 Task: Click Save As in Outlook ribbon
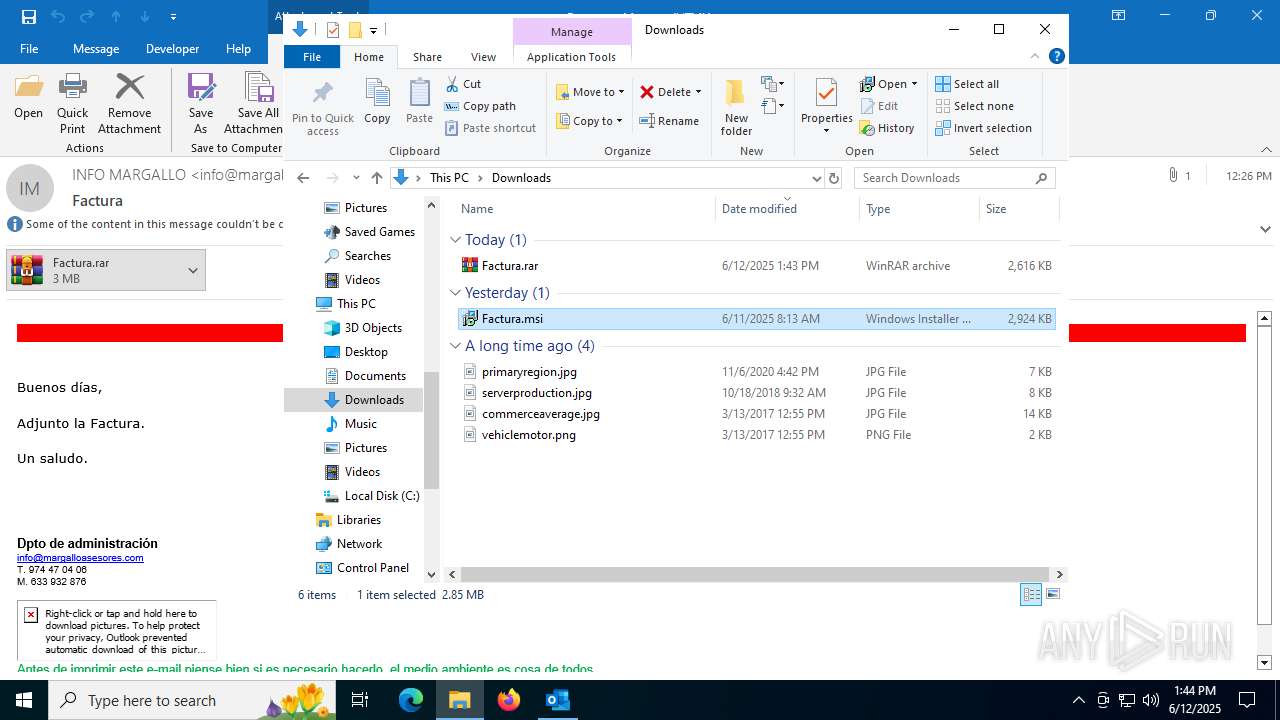[201, 103]
